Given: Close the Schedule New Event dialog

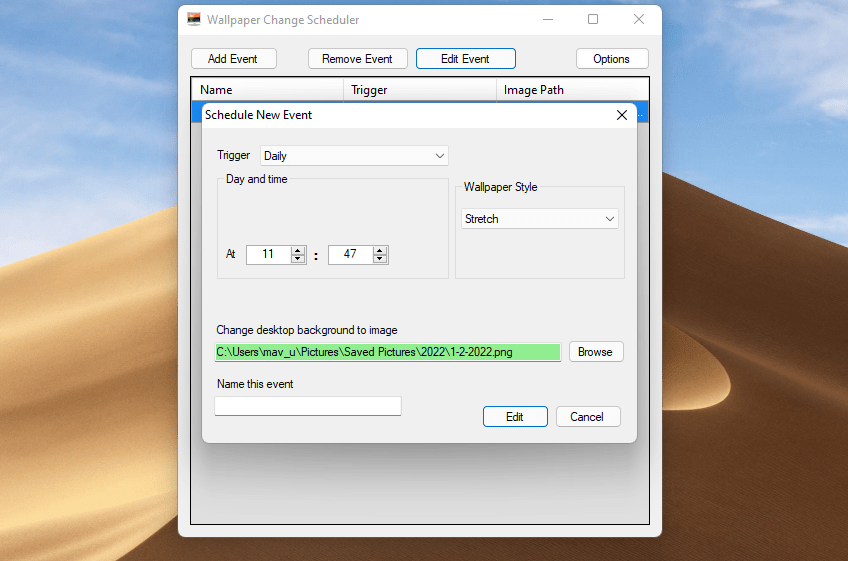Looking at the screenshot, I should [622, 115].
